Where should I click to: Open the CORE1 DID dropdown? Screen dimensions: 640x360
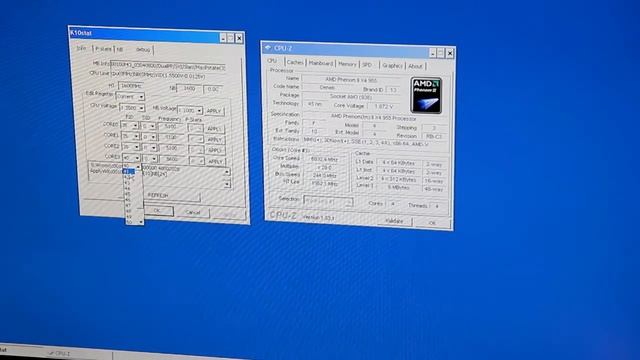(x=153, y=137)
